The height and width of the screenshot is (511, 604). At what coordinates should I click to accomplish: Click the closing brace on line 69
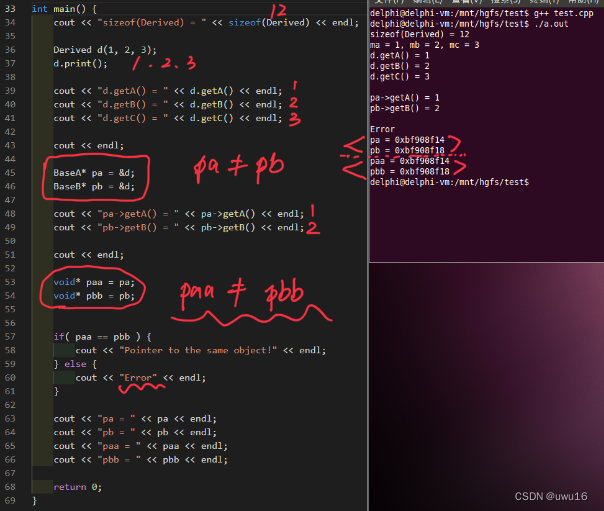point(34,501)
